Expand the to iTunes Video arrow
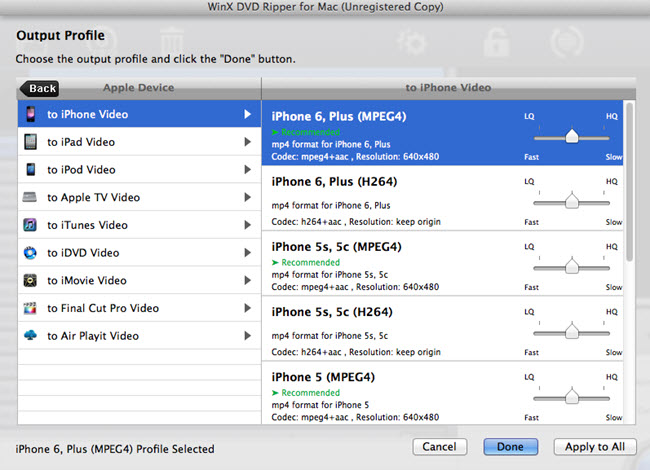 (247, 225)
